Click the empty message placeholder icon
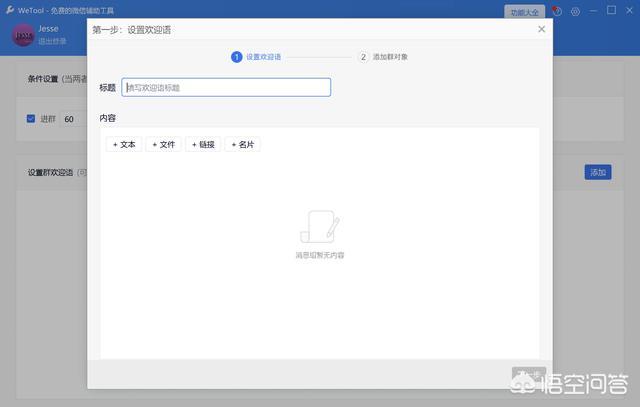 click(319, 227)
